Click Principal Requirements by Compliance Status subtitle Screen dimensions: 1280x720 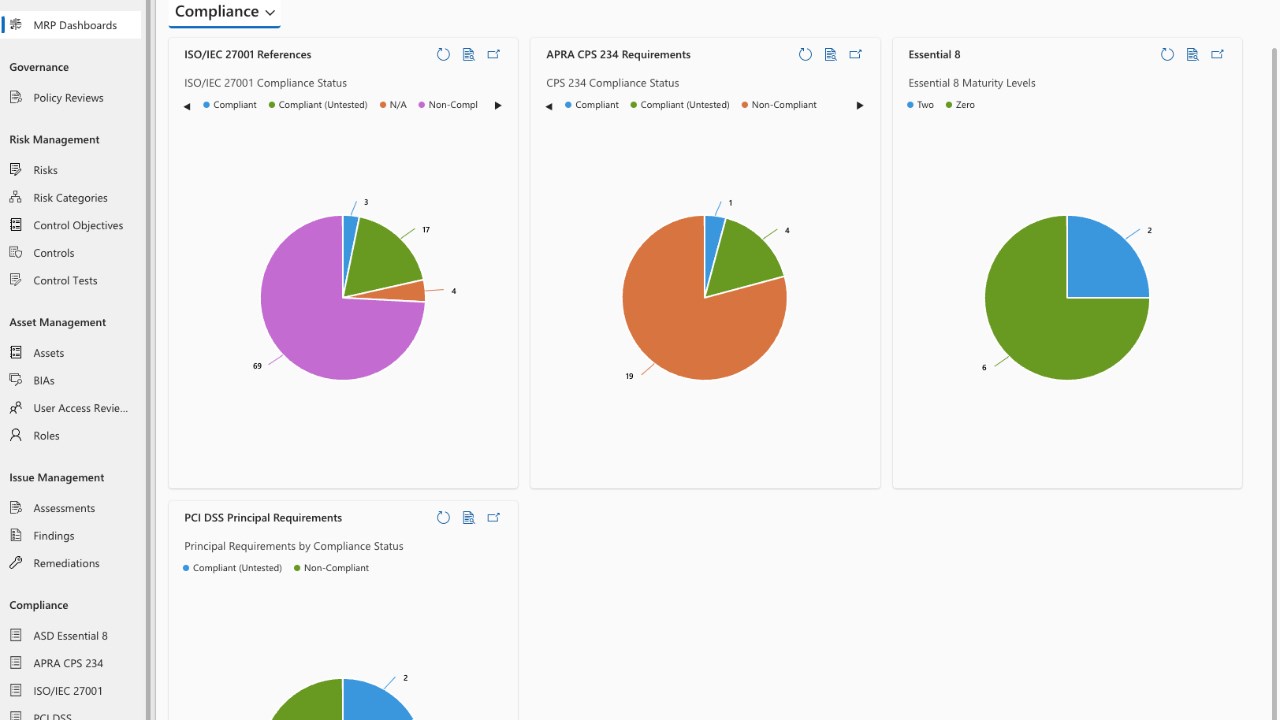[x=294, y=546]
